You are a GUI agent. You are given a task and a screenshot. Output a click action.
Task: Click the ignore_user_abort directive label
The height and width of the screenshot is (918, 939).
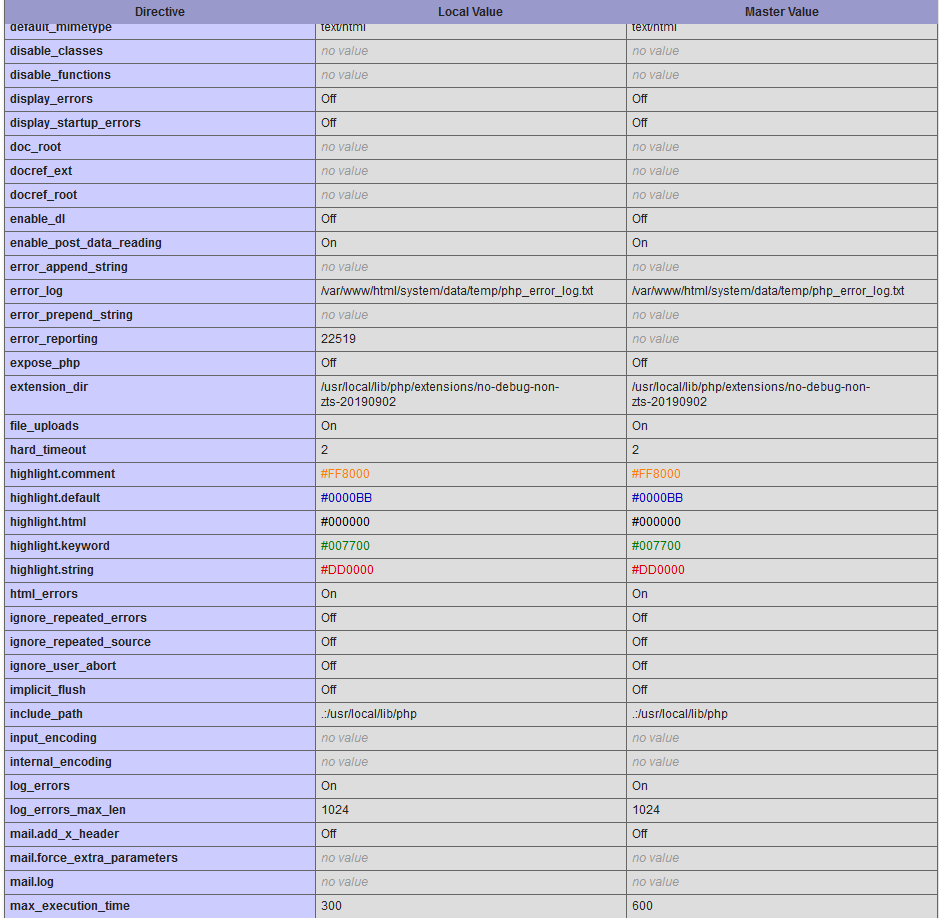pyautogui.click(x=63, y=665)
